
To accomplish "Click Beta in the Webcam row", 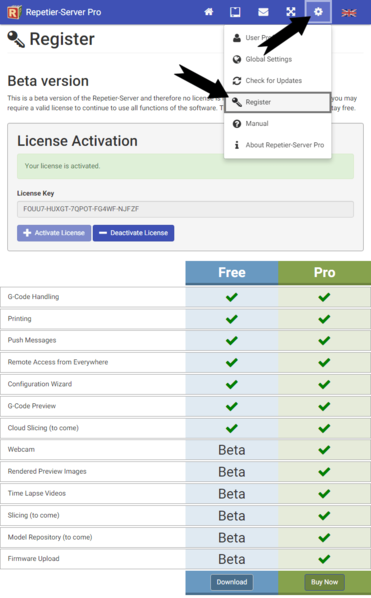I will coord(232,450).
